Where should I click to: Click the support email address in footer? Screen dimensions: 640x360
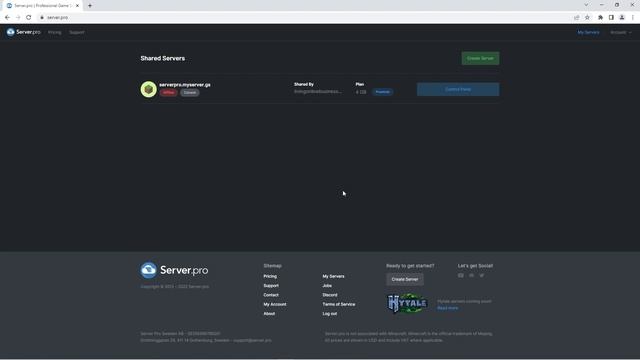252,340
